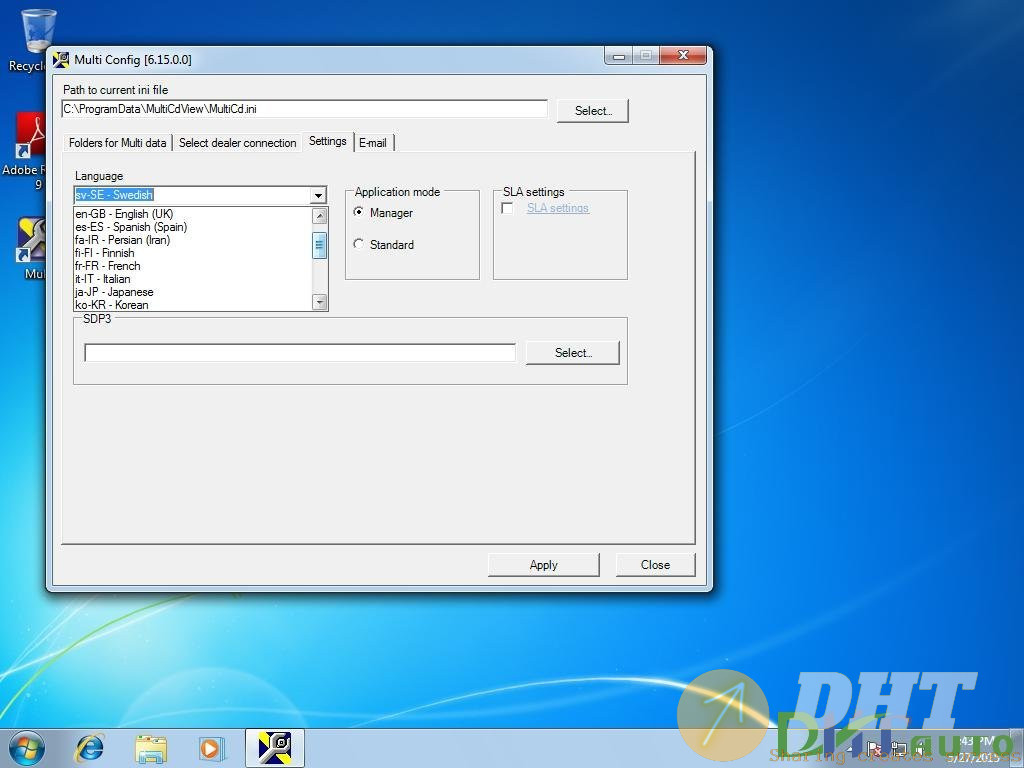Open the Adobe Reader 9 desktop shortcut

(x=30, y=136)
